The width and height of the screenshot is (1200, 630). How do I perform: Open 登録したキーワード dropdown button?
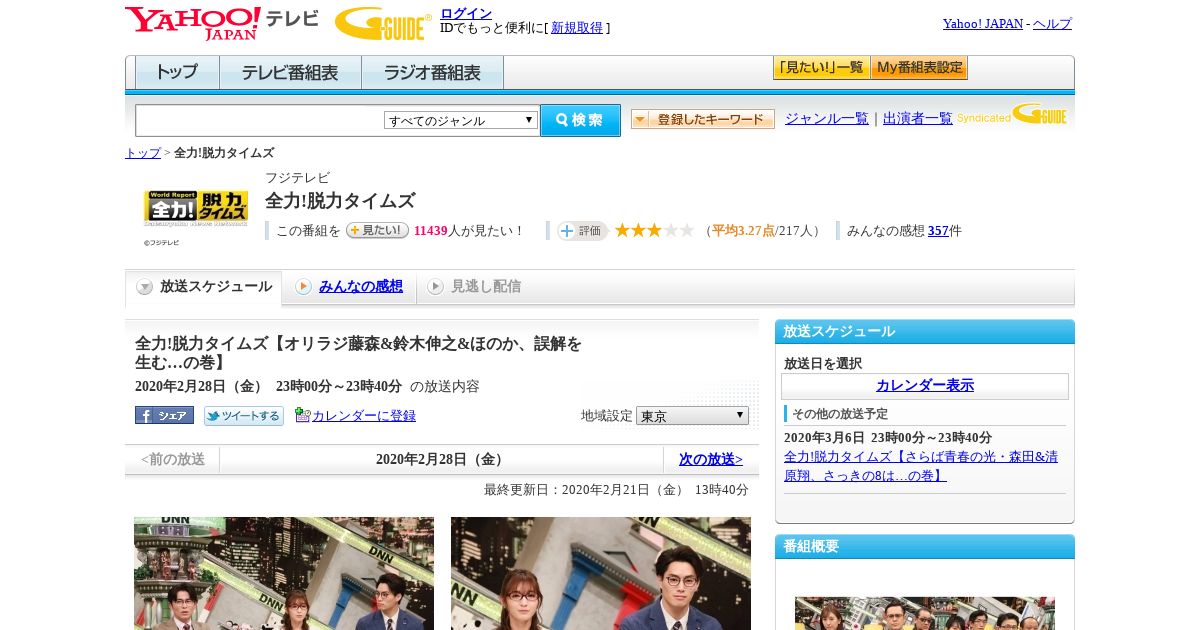703,120
